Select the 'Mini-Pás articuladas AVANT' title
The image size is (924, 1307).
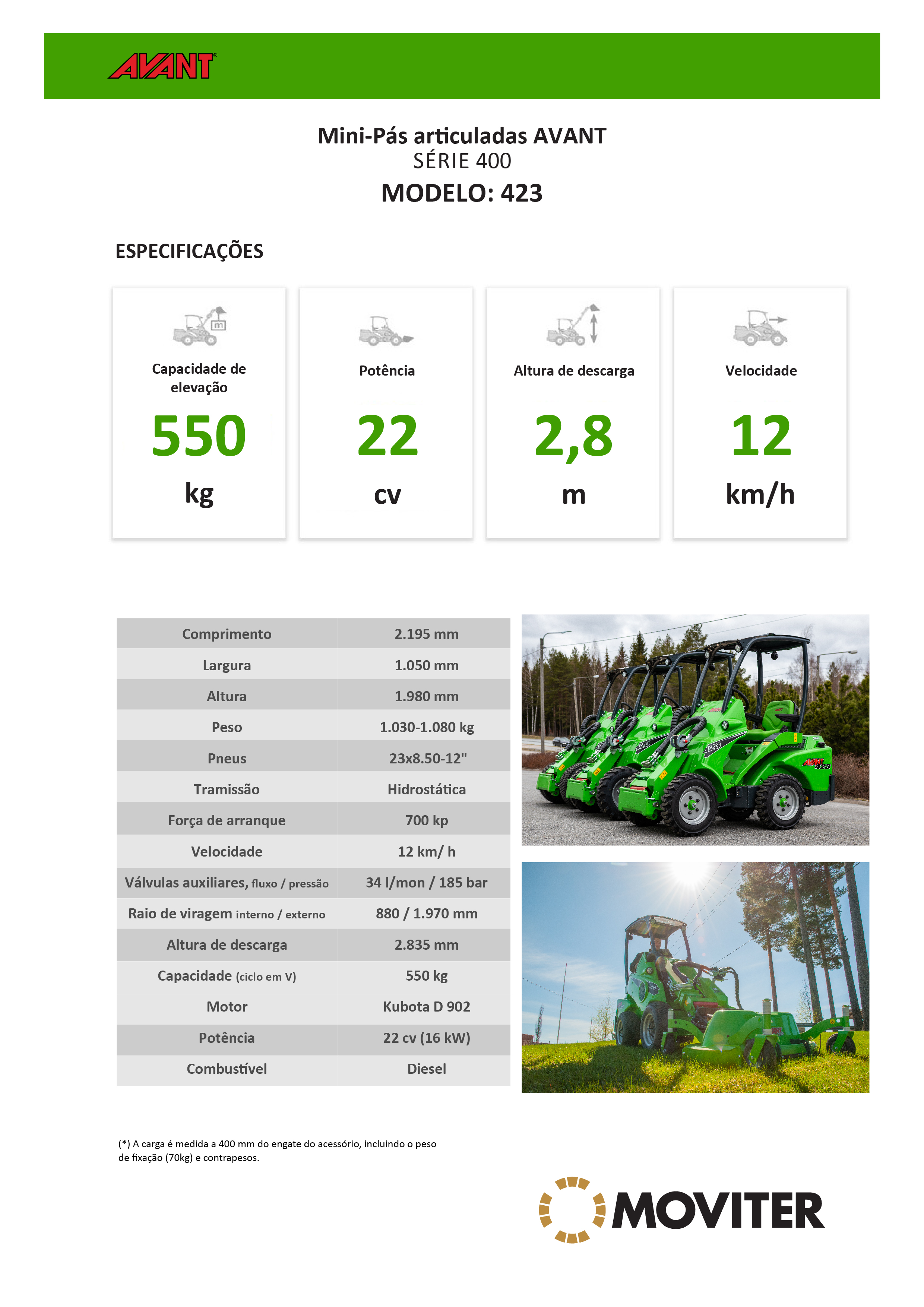(462, 136)
